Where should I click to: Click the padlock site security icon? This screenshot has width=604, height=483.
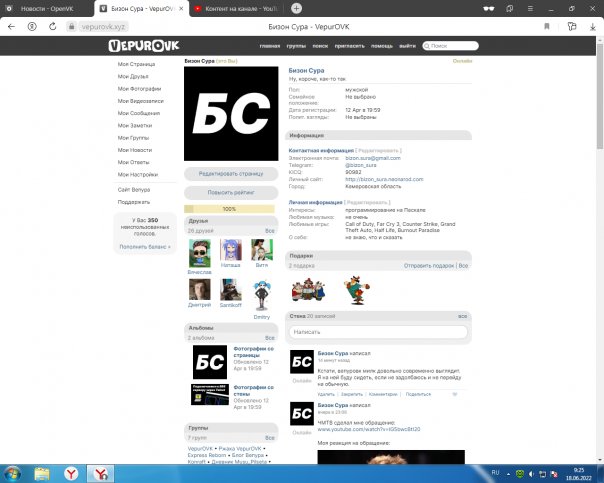coord(71,27)
